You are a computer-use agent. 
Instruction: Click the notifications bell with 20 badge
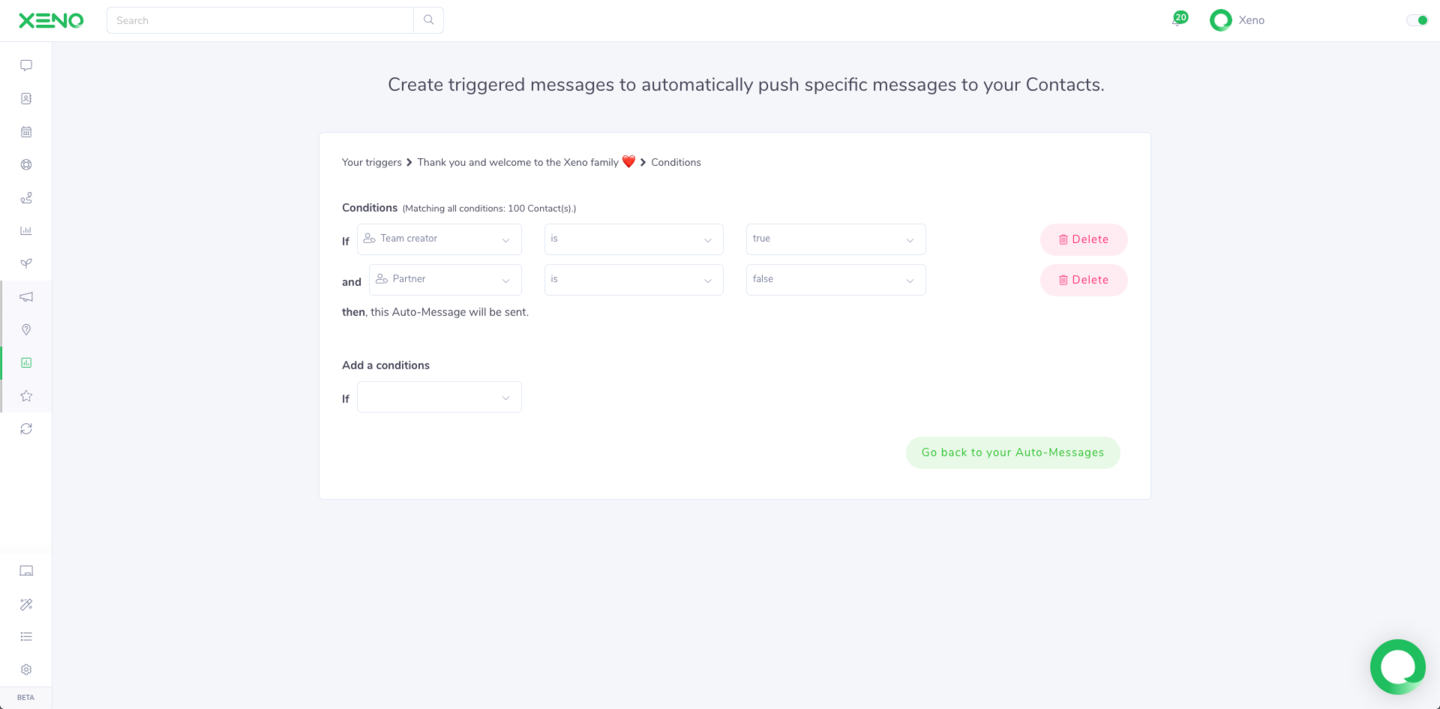(1178, 20)
